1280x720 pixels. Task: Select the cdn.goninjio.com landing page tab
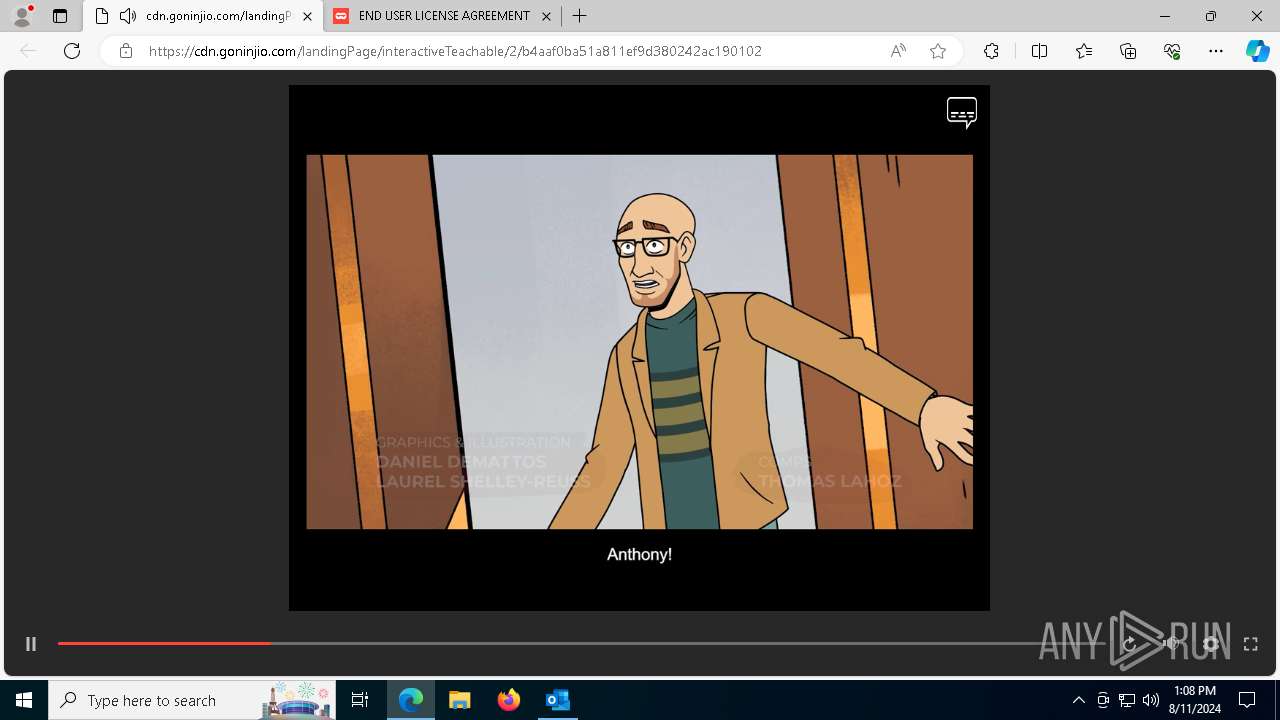pyautogui.click(x=203, y=16)
